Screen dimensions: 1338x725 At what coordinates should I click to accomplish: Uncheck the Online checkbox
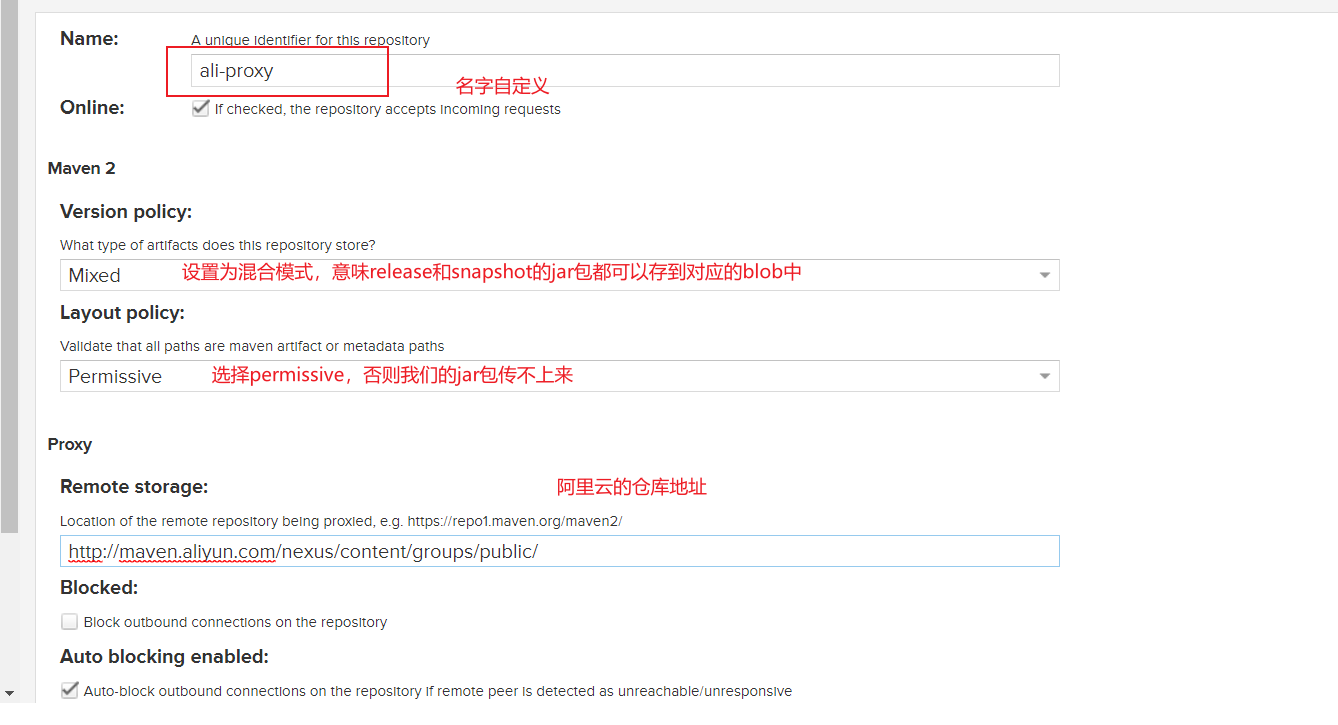click(201, 108)
